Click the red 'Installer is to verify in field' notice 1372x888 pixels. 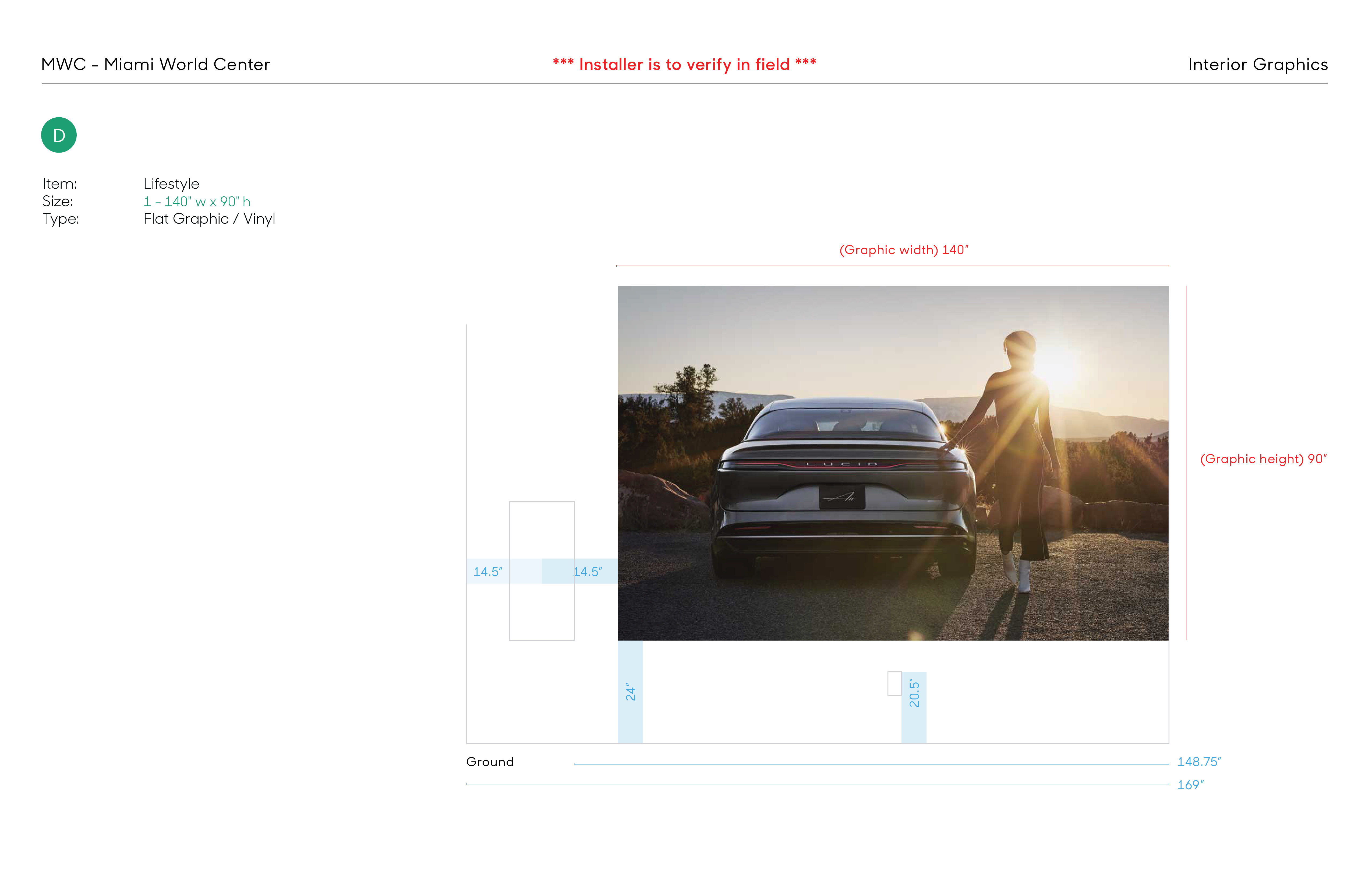click(684, 64)
